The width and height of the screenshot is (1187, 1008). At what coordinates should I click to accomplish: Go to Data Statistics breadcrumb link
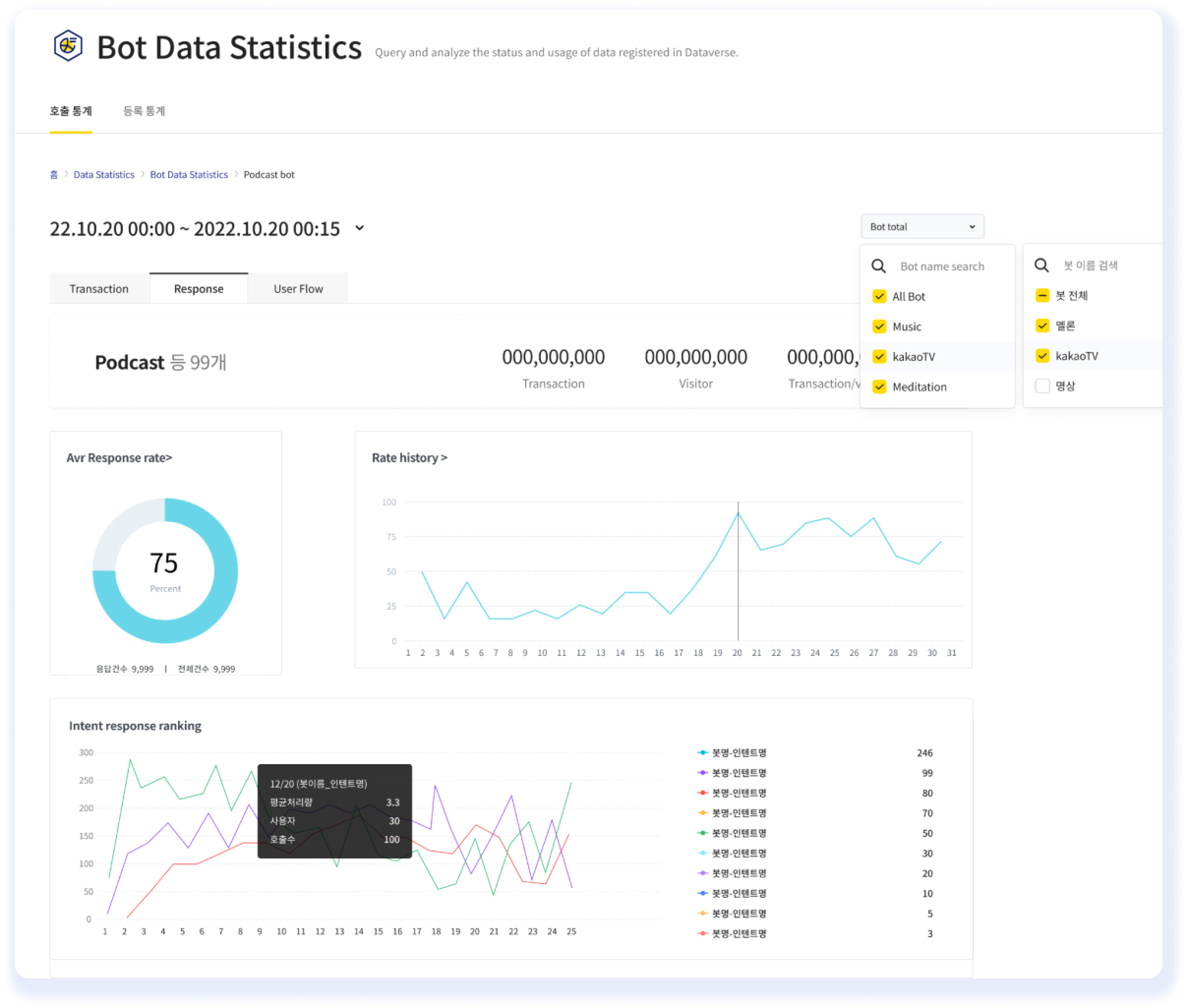[x=104, y=175]
